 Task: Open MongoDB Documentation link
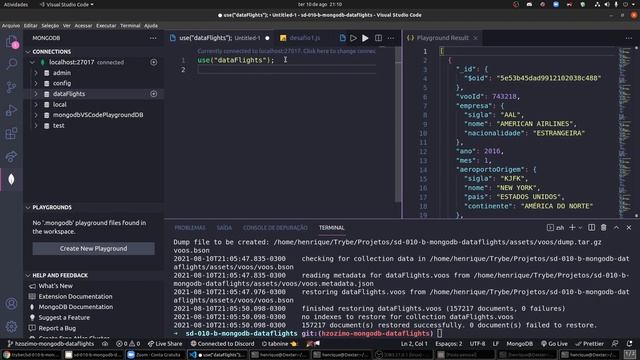point(76,307)
